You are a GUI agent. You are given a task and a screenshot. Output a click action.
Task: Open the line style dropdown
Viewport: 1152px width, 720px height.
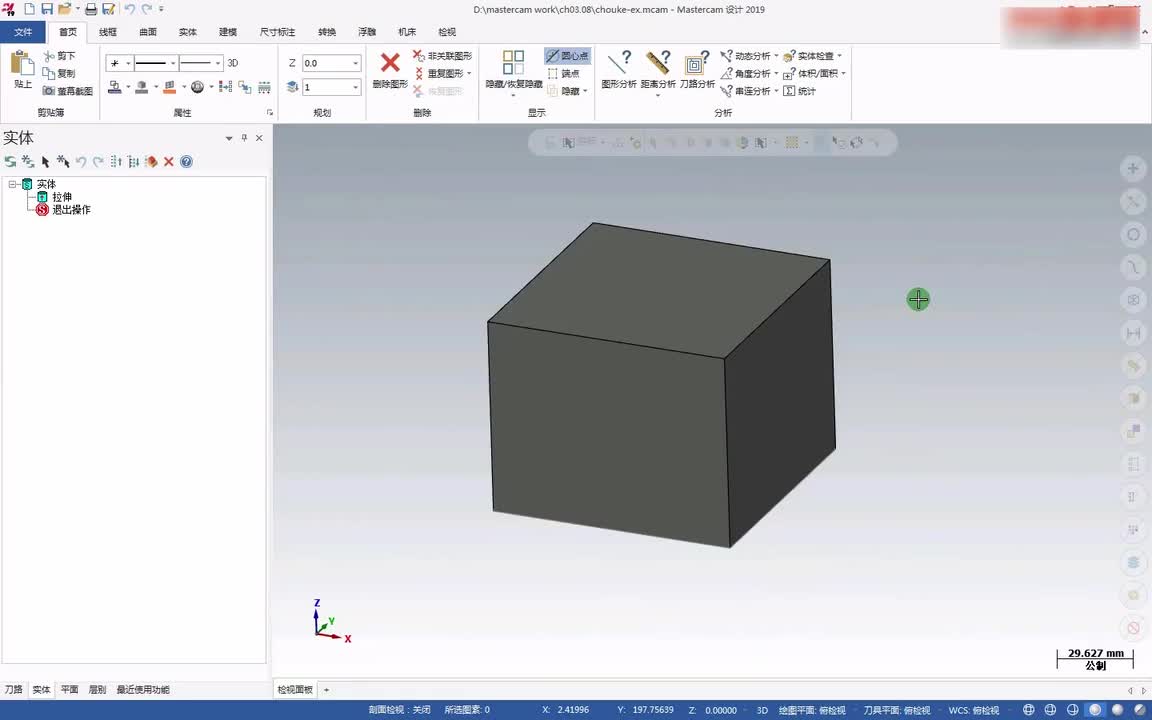click(173, 63)
